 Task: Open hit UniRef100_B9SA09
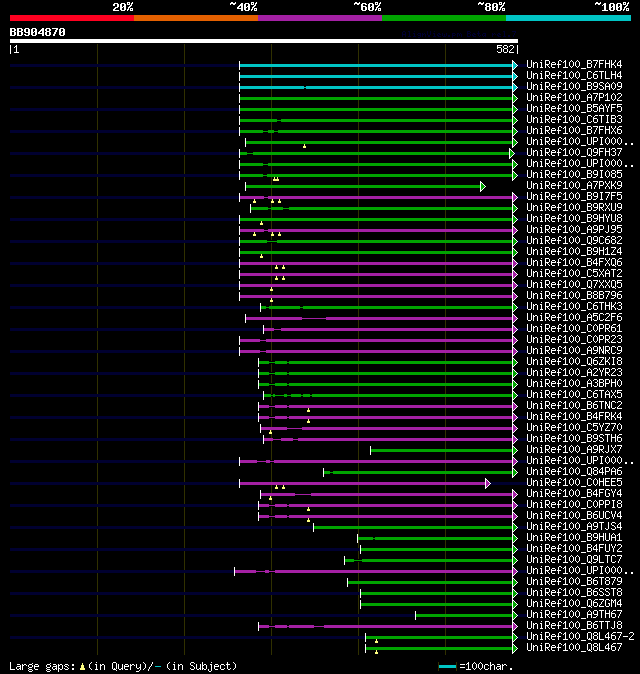pyautogui.click(x=574, y=86)
